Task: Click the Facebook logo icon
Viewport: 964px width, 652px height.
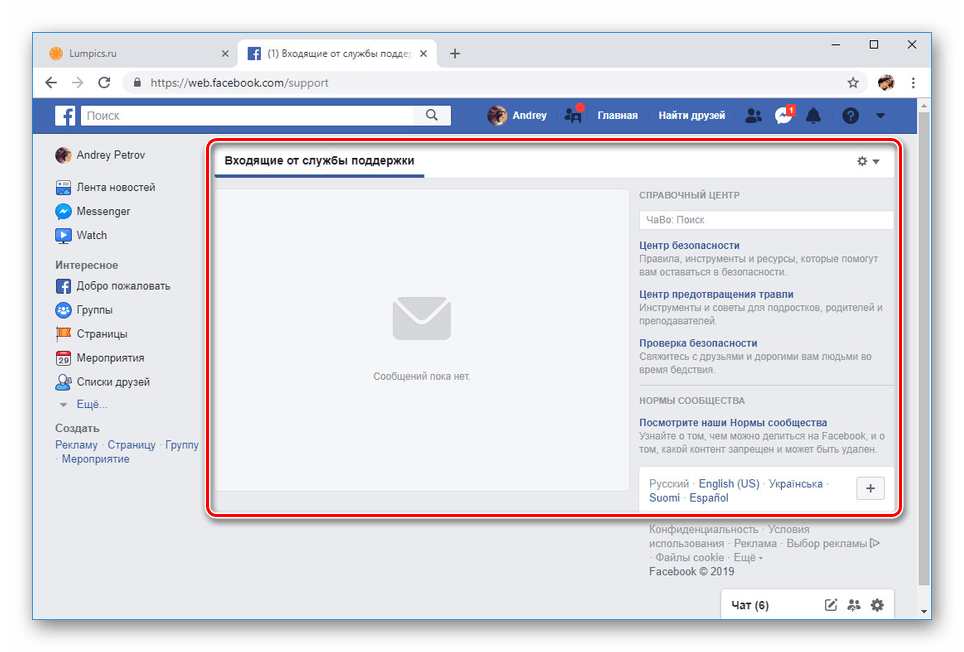Action: click(x=65, y=116)
